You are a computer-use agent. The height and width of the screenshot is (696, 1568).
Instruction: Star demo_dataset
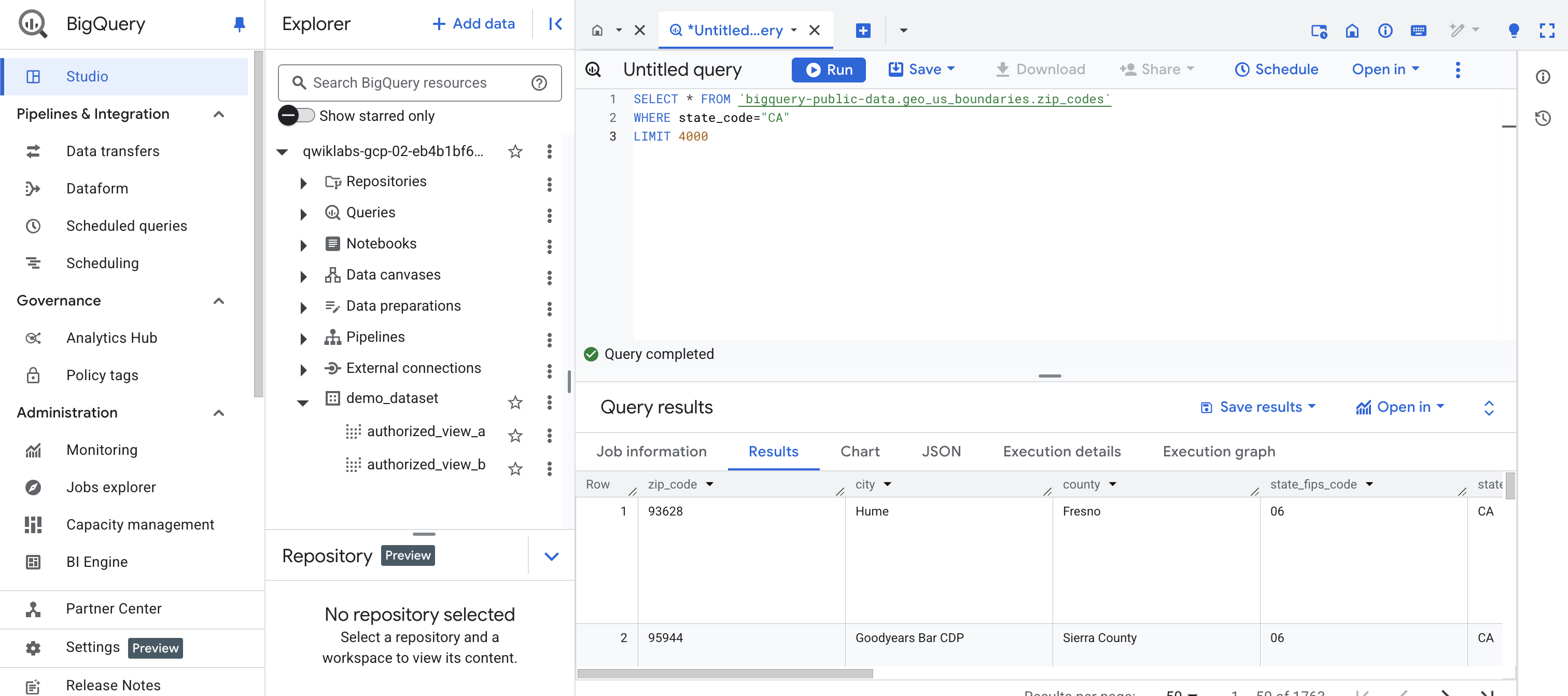[x=515, y=402]
